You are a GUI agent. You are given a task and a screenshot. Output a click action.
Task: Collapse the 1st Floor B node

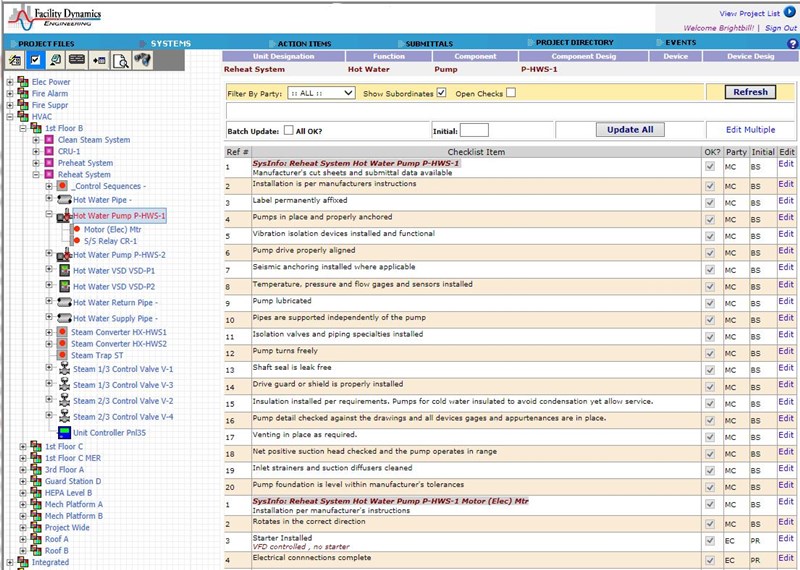point(23,128)
